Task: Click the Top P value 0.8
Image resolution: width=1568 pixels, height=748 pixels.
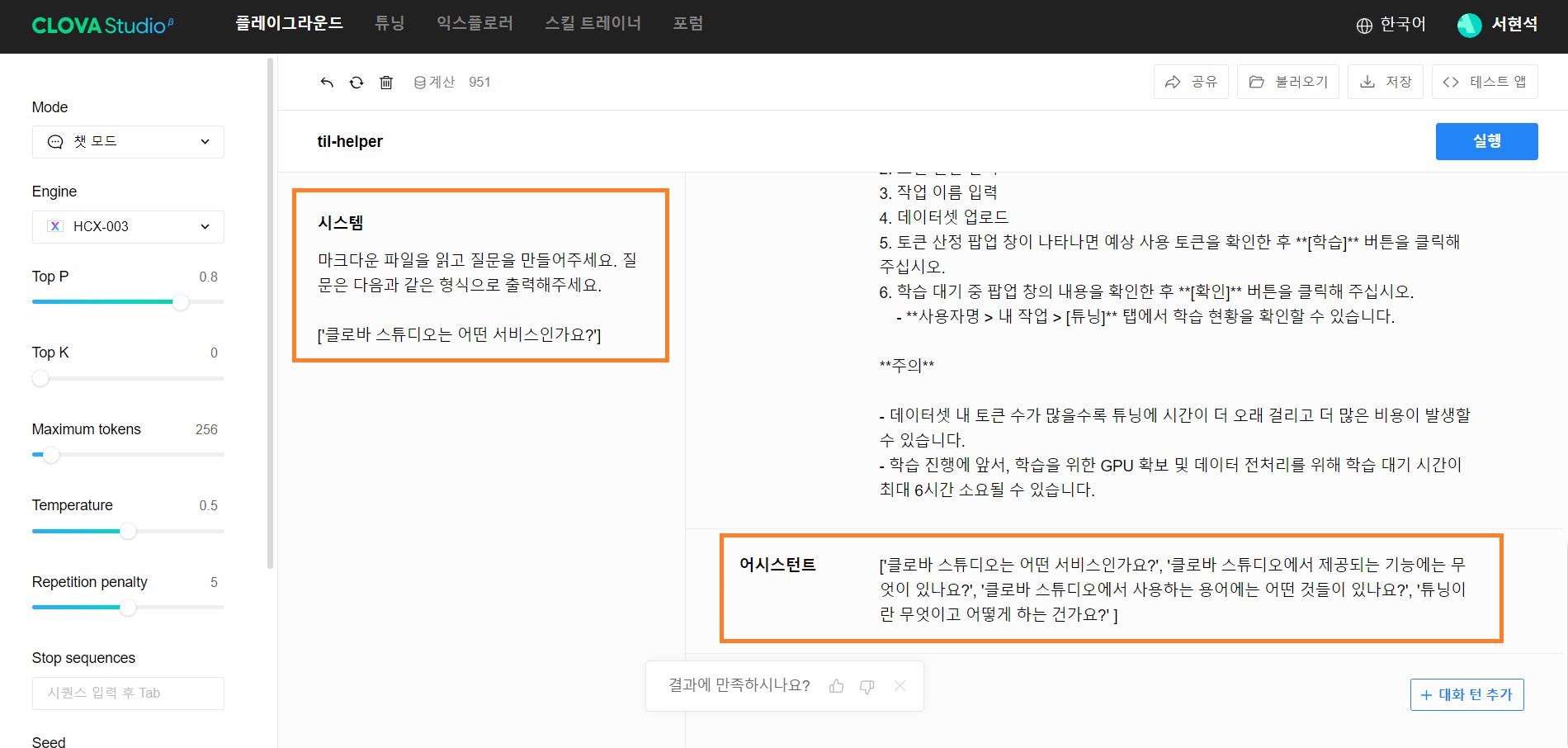Action: (208, 277)
